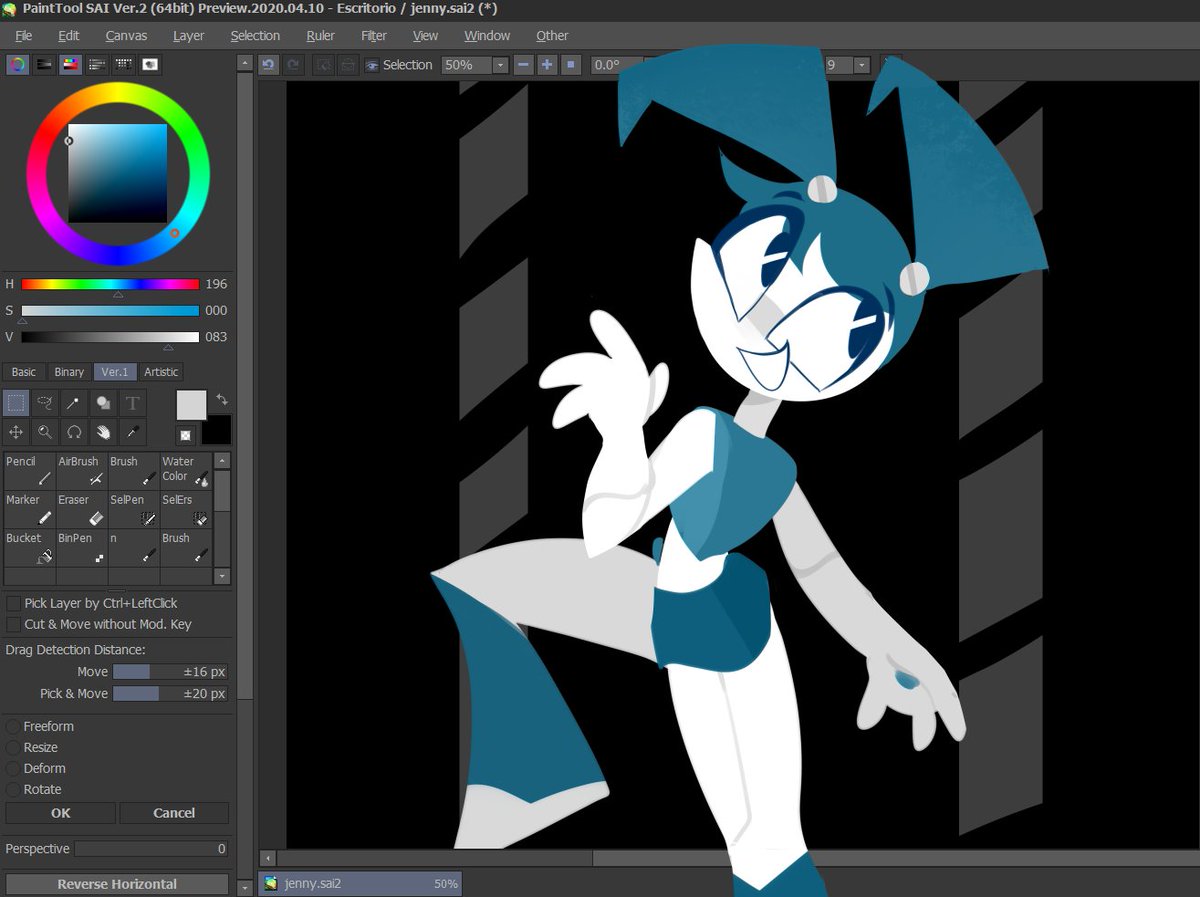
Task: Enable Cut & Move without Mod. Key
Action: click(14, 624)
